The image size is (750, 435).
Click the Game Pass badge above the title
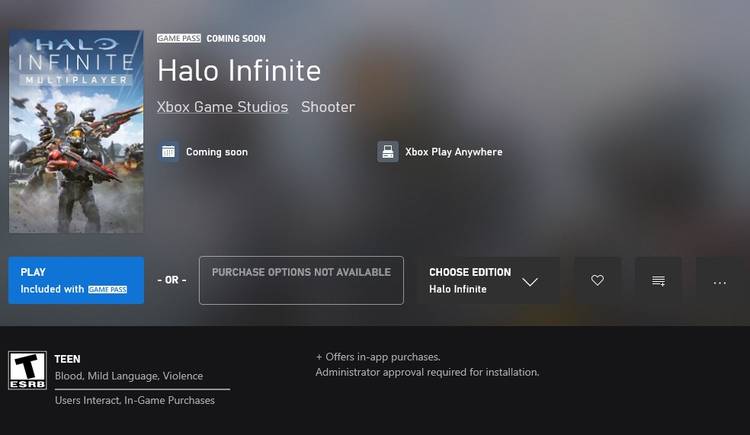[179, 38]
